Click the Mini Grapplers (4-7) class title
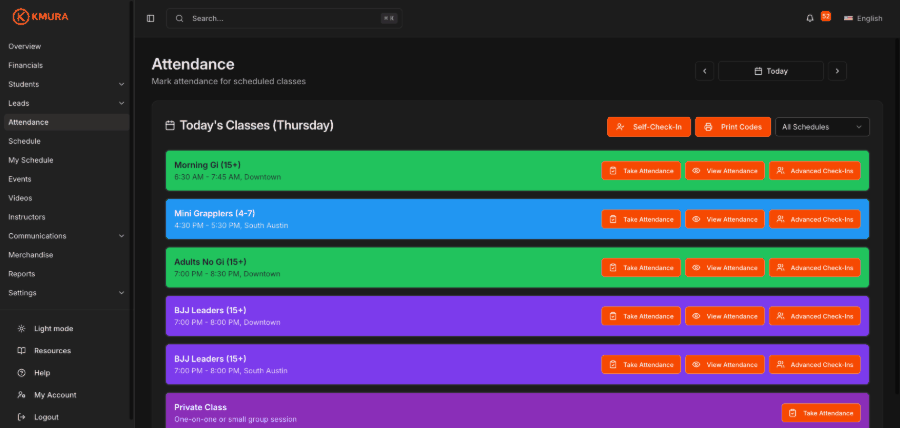Screen dimensions: 900x428 [215, 213]
